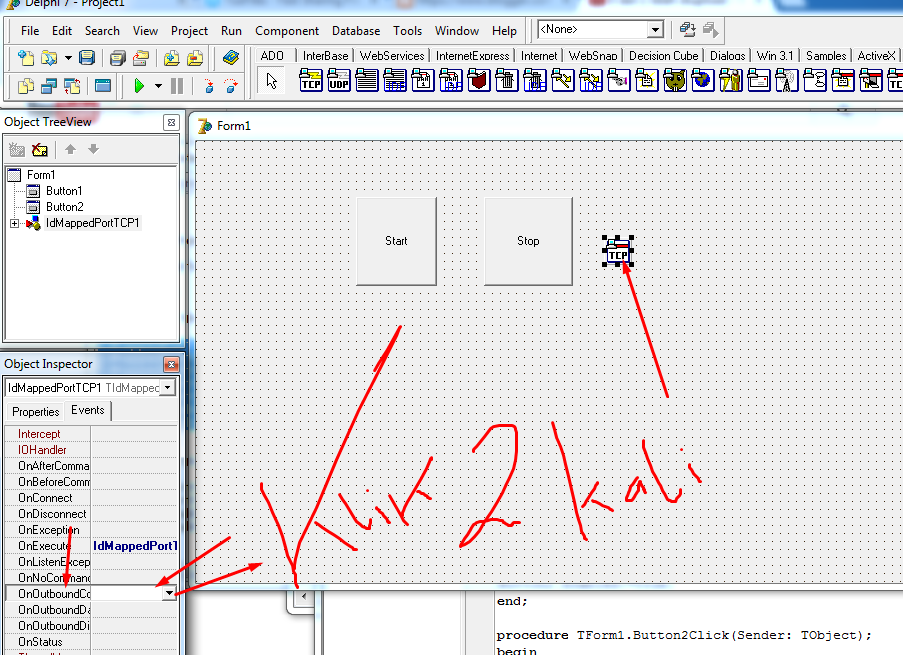The width and height of the screenshot is (903, 655).
Task: Select the OnStatus event row
Action: point(91,642)
